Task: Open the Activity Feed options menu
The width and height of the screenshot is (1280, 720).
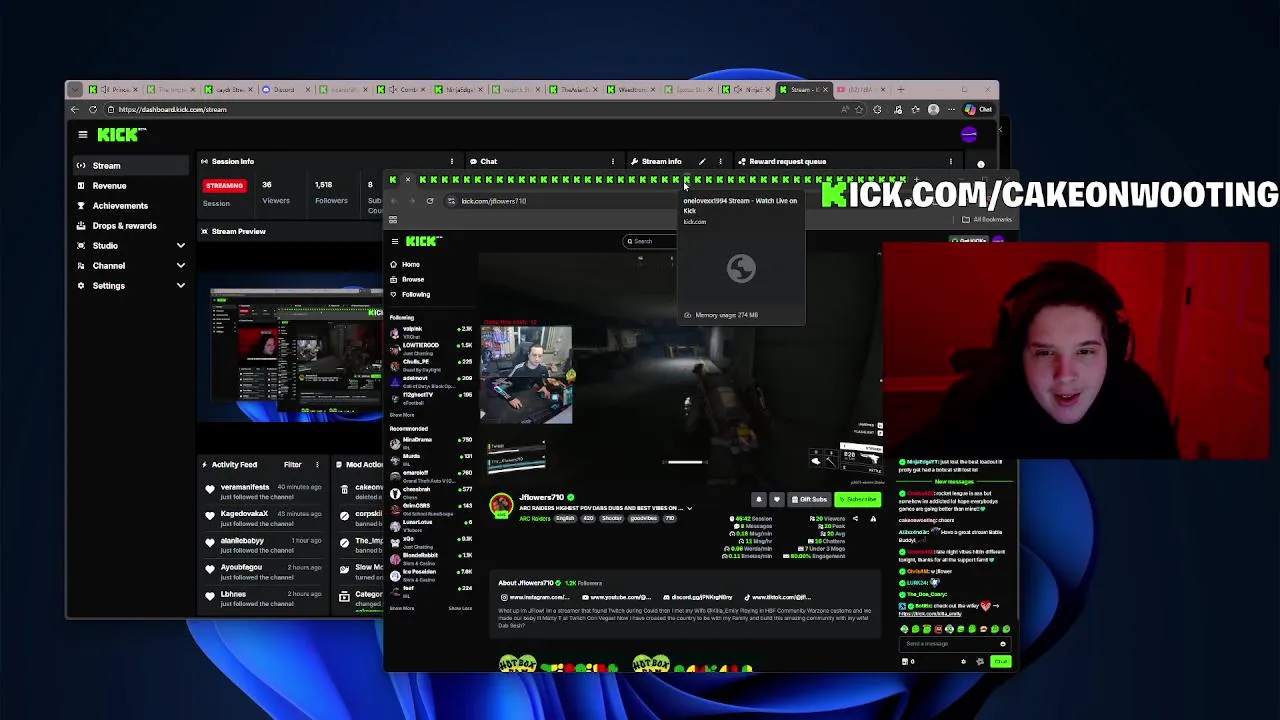Action: [x=317, y=464]
